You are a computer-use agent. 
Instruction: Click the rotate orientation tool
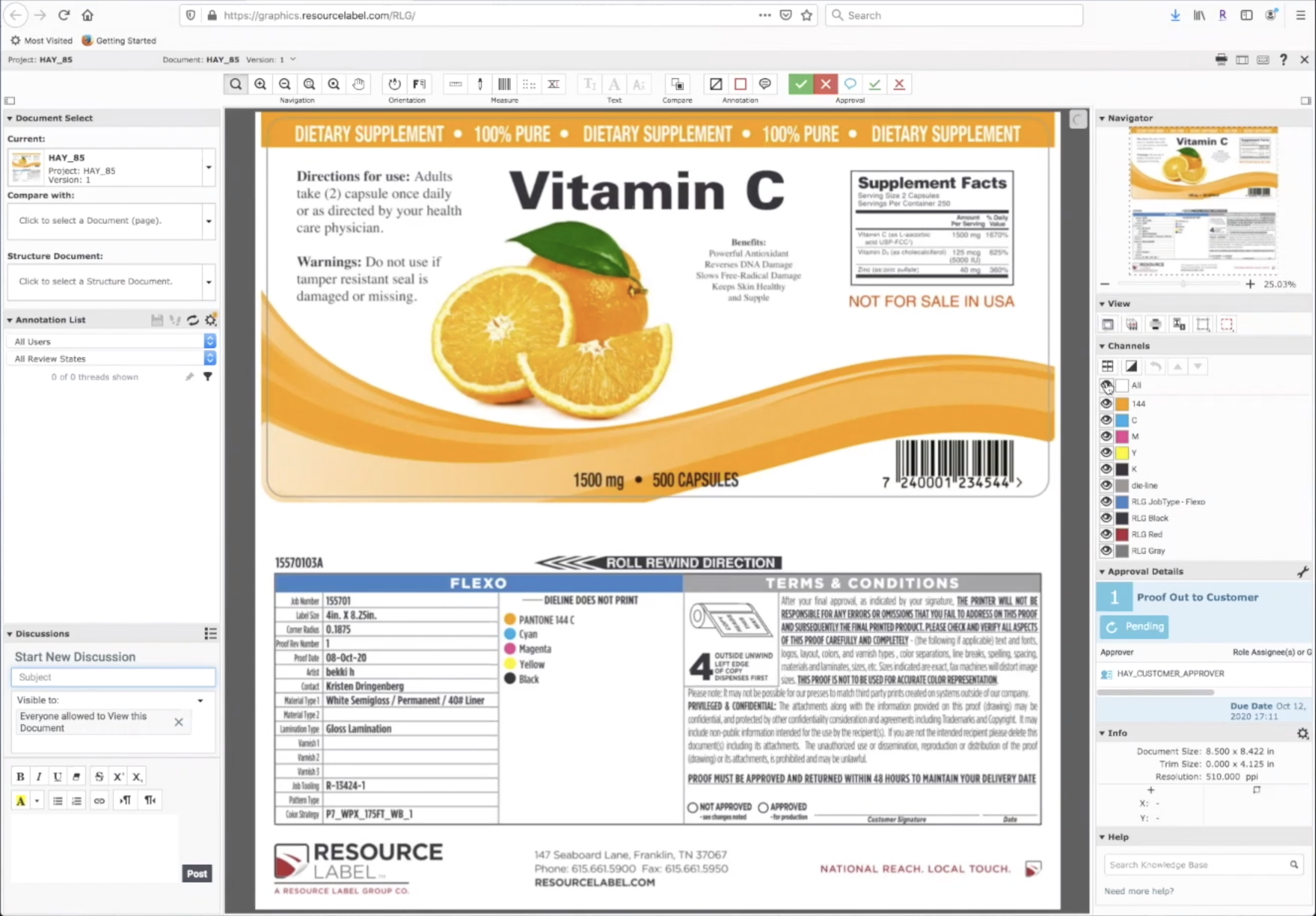[x=394, y=85]
